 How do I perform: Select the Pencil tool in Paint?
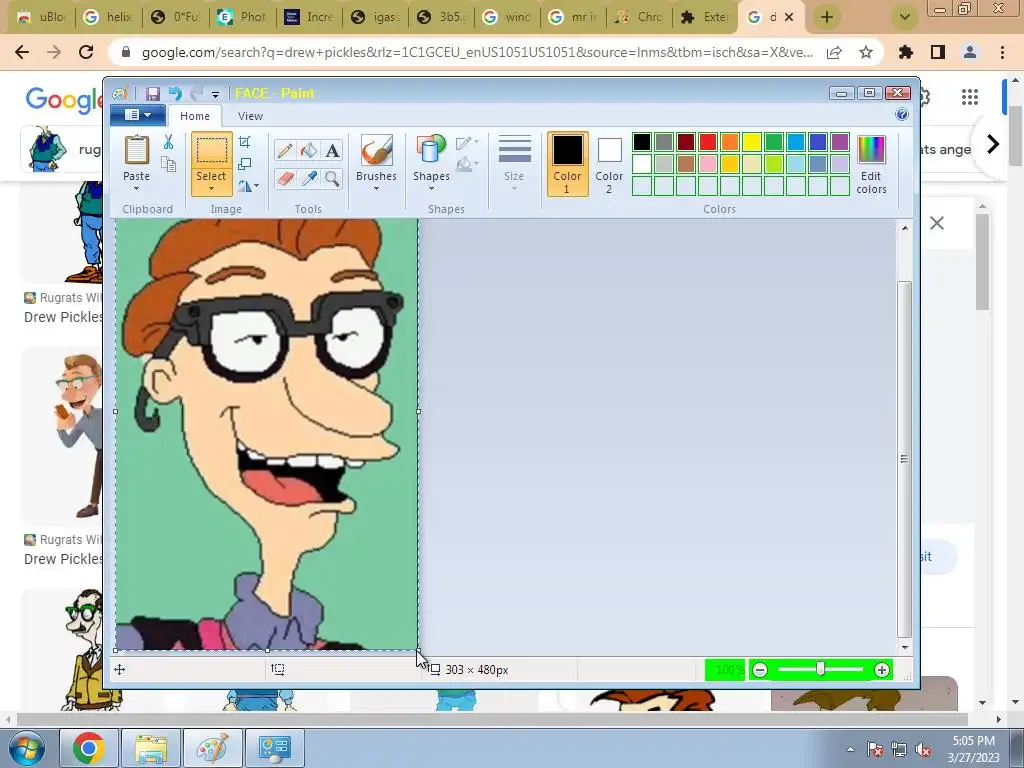285,151
